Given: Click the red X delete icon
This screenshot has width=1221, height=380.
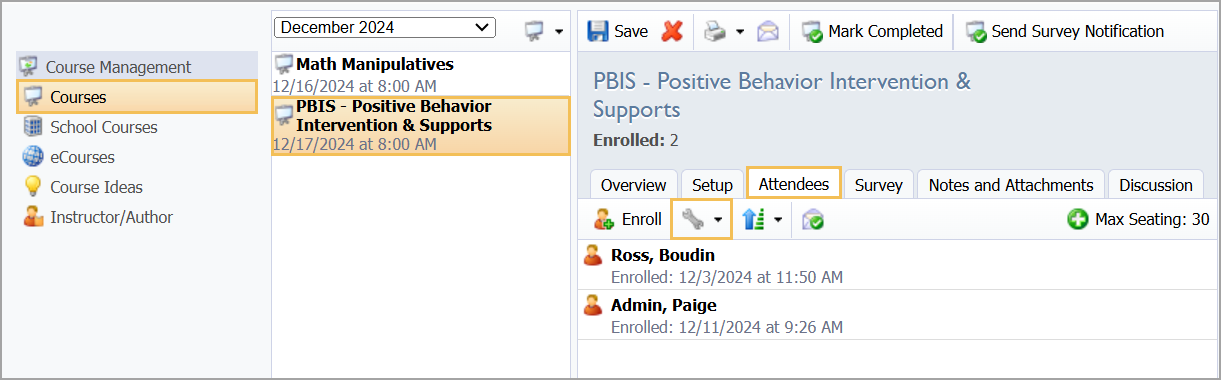Looking at the screenshot, I should coord(672,31).
